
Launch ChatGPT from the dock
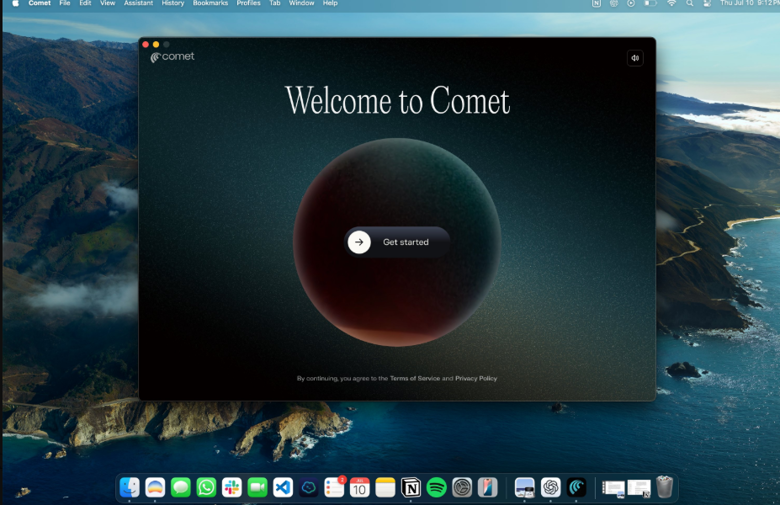click(x=551, y=488)
